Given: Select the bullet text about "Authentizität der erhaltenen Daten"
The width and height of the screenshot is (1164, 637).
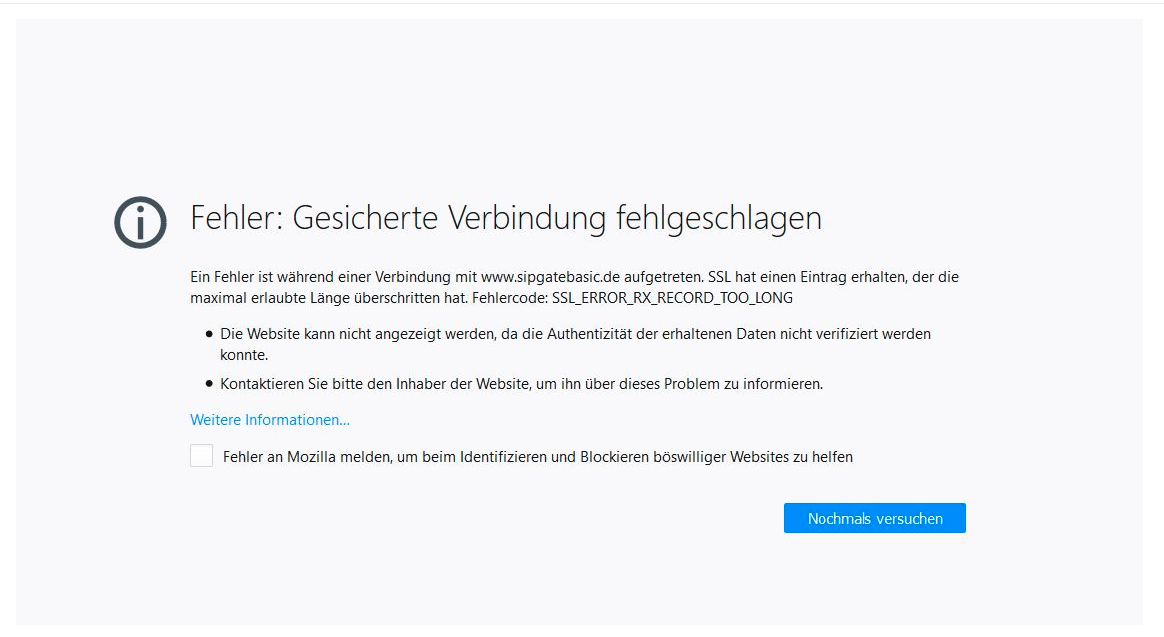Looking at the screenshot, I should [575, 334].
